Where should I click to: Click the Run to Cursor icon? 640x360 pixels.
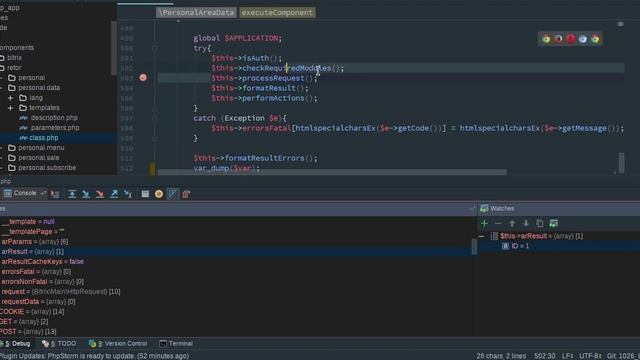(128, 194)
